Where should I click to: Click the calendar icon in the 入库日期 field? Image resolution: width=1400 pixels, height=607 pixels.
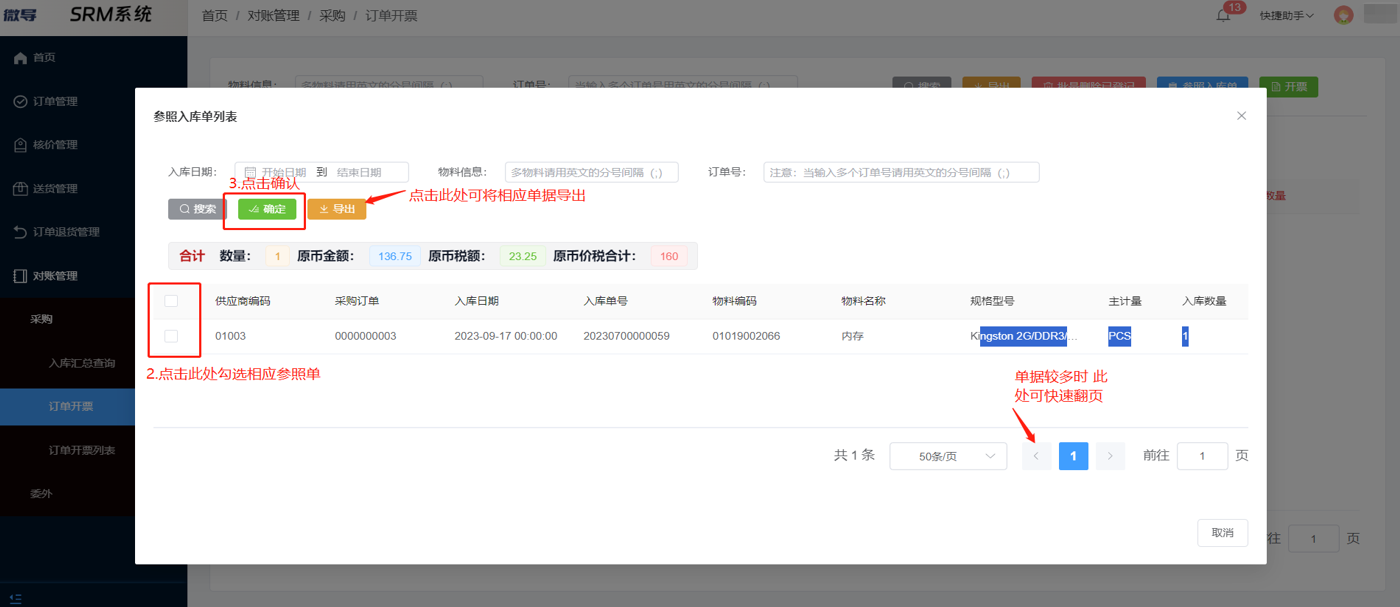[250, 172]
